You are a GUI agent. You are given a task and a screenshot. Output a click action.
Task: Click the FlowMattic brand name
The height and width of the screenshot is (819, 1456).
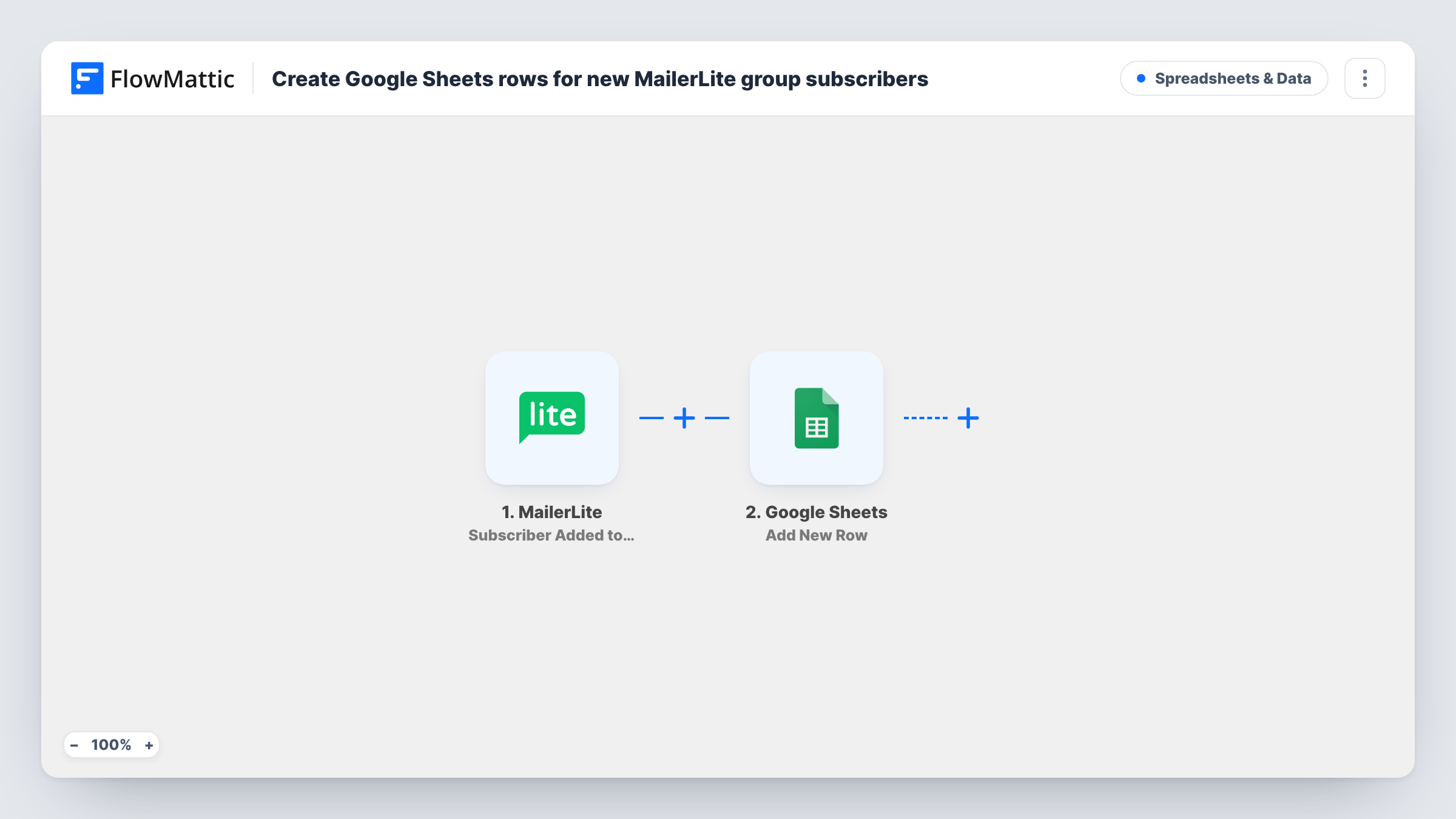point(172,79)
